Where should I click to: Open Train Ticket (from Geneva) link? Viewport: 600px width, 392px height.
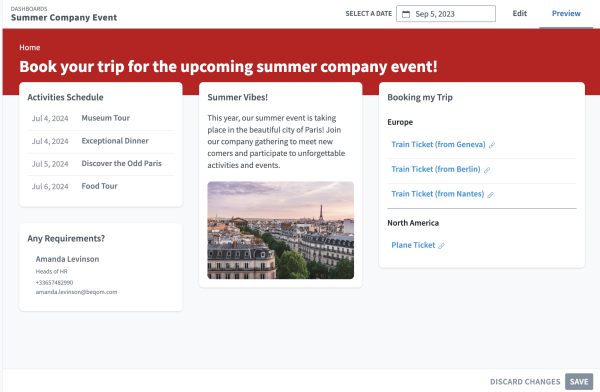point(438,144)
